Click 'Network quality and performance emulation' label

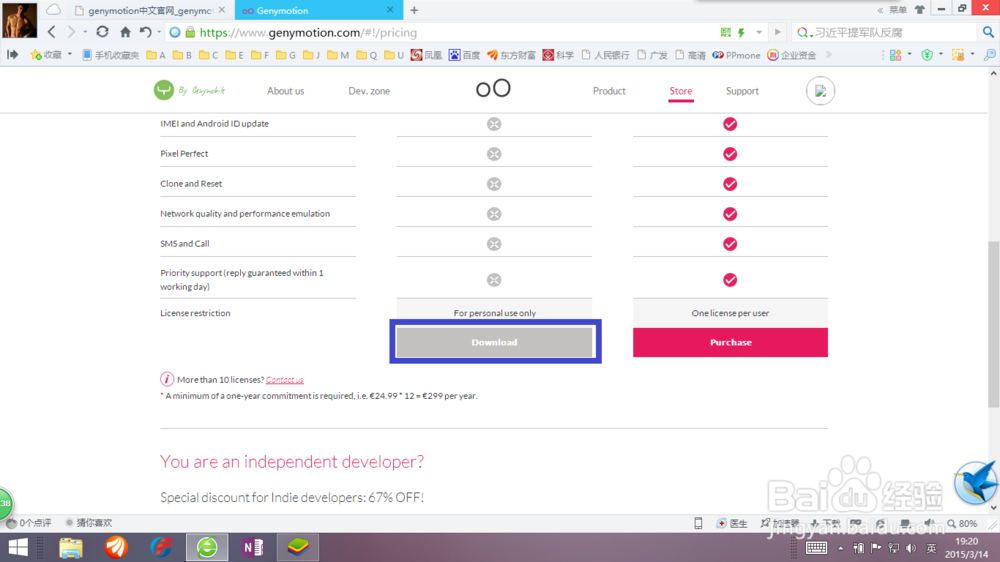point(245,214)
